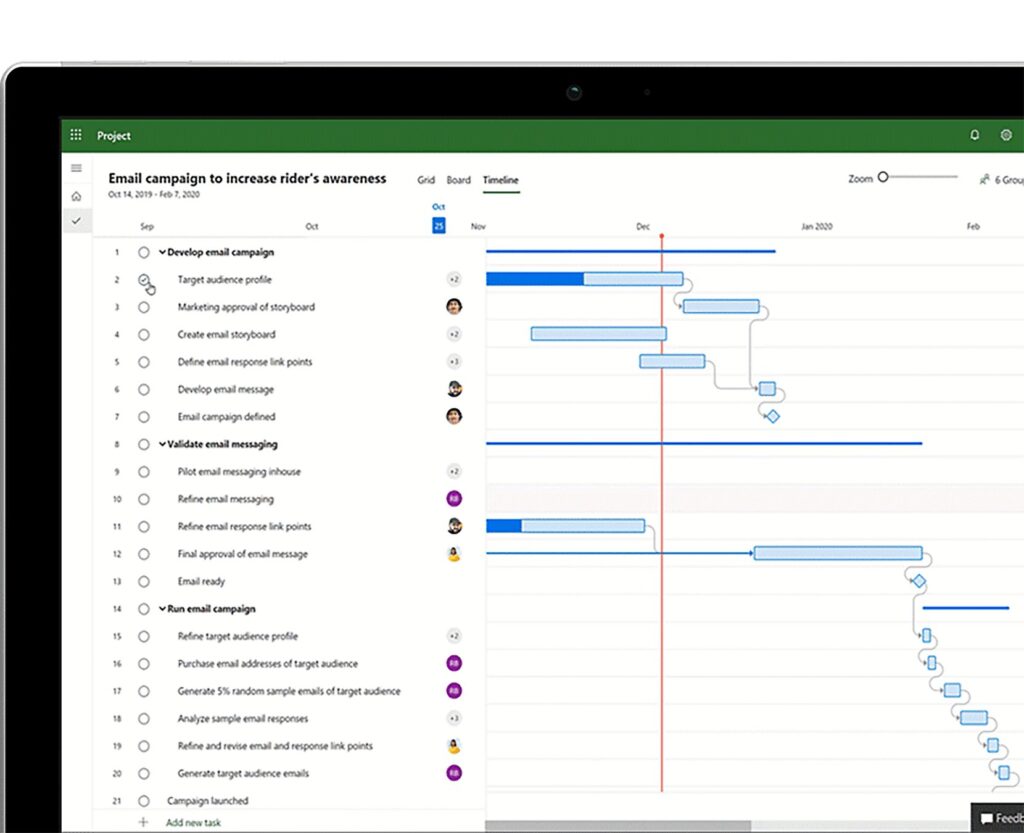The width and height of the screenshot is (1024, 833).
Task: Open Project settings with the gear icon
Action: point(1006,134)
